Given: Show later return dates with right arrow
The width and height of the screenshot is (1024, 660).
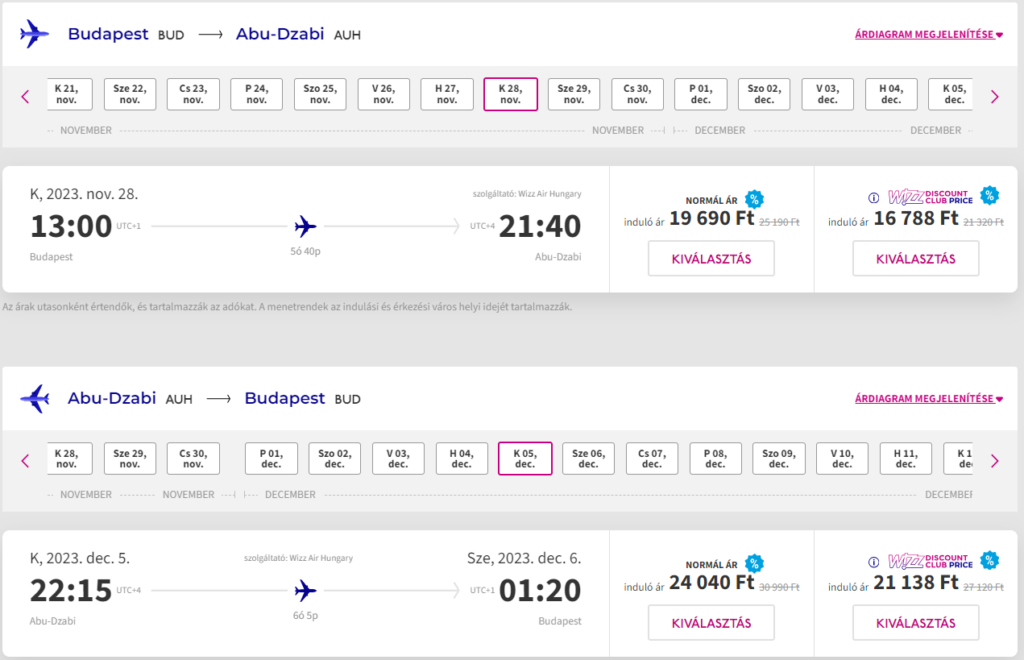Looking at the screenshot, I should coord(995,461).
